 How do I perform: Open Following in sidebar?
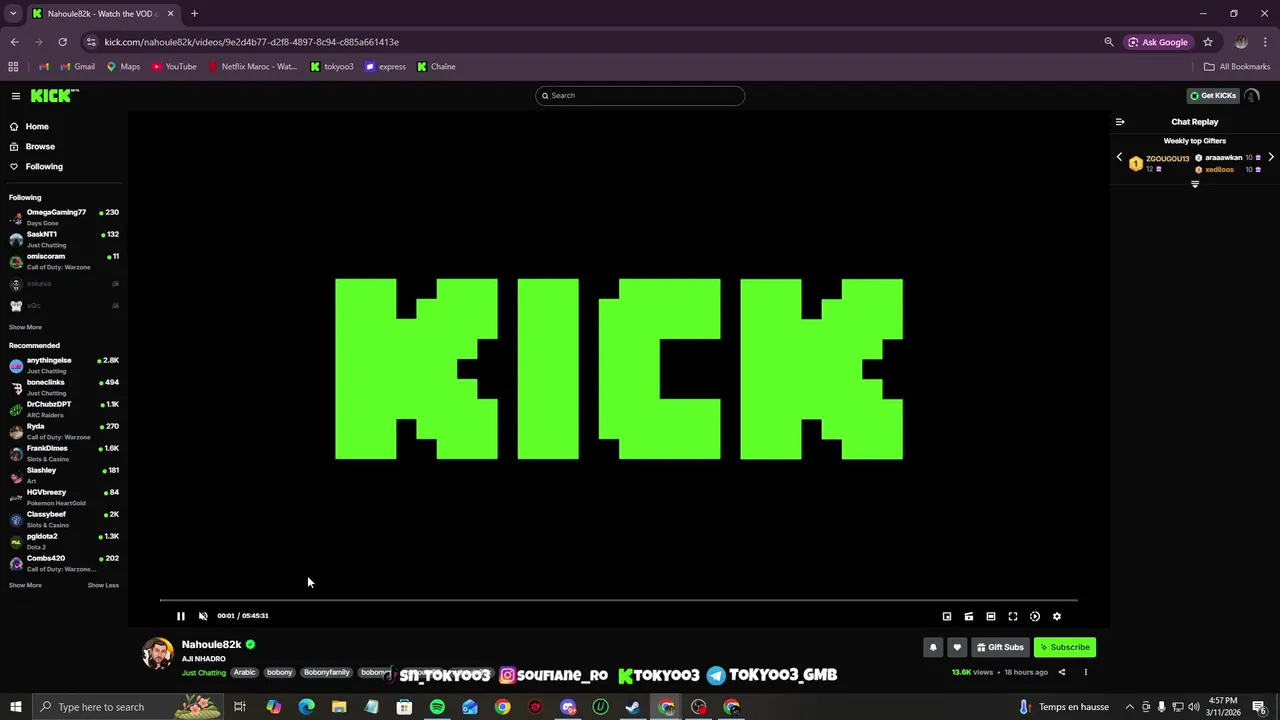[x=44, y=167]
